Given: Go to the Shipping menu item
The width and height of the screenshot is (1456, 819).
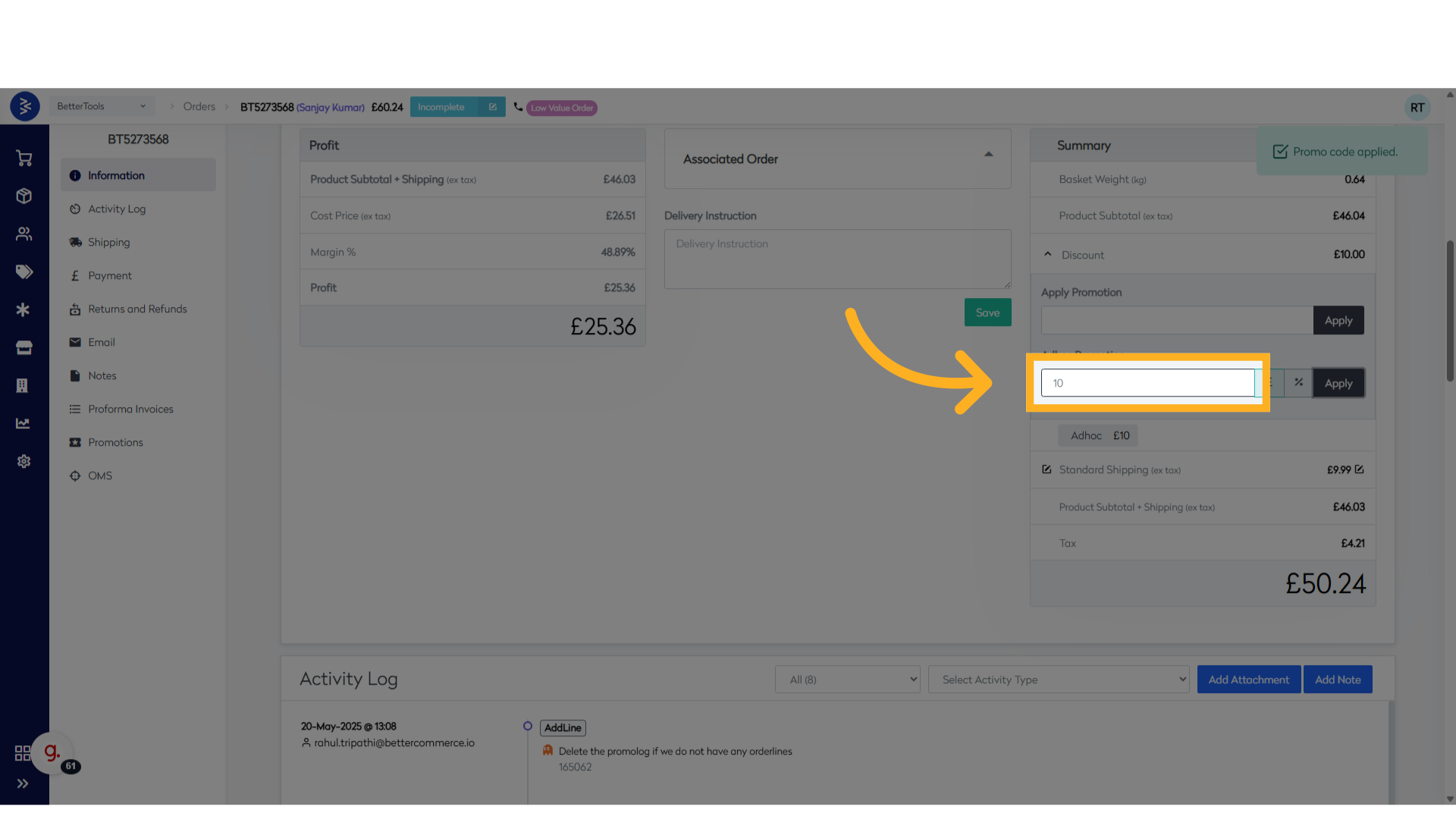Looking at the screenshot, I should pyautogui.click(x=108, y=243).
